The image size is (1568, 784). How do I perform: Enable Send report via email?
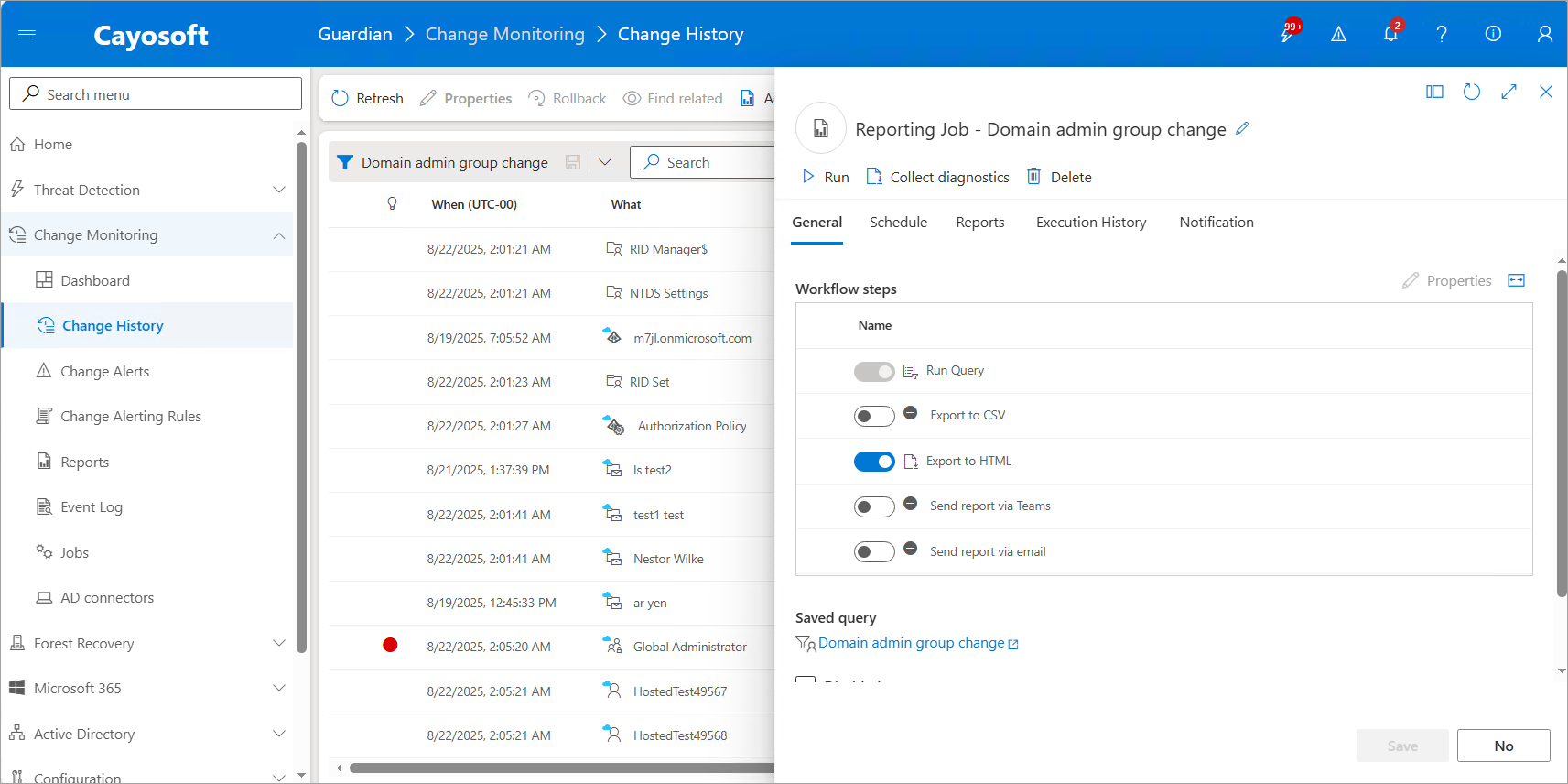click(x=874, y=551)
